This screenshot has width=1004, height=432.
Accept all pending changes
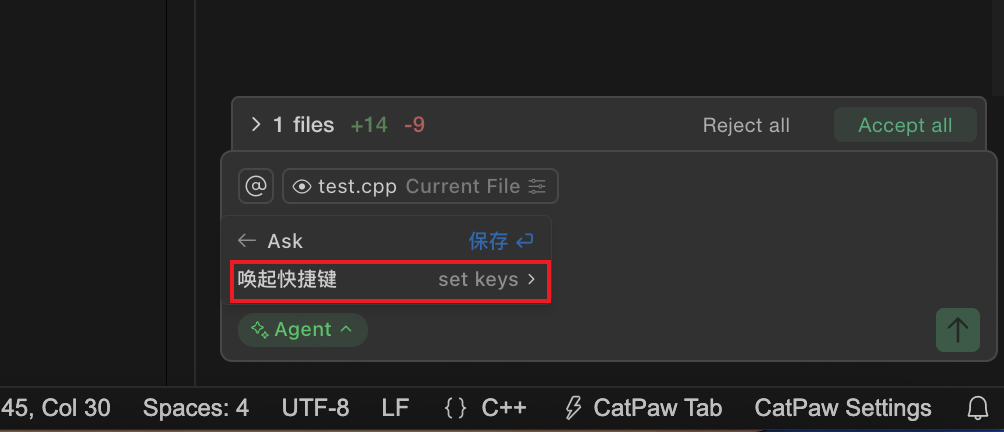(x=905, y=125)
